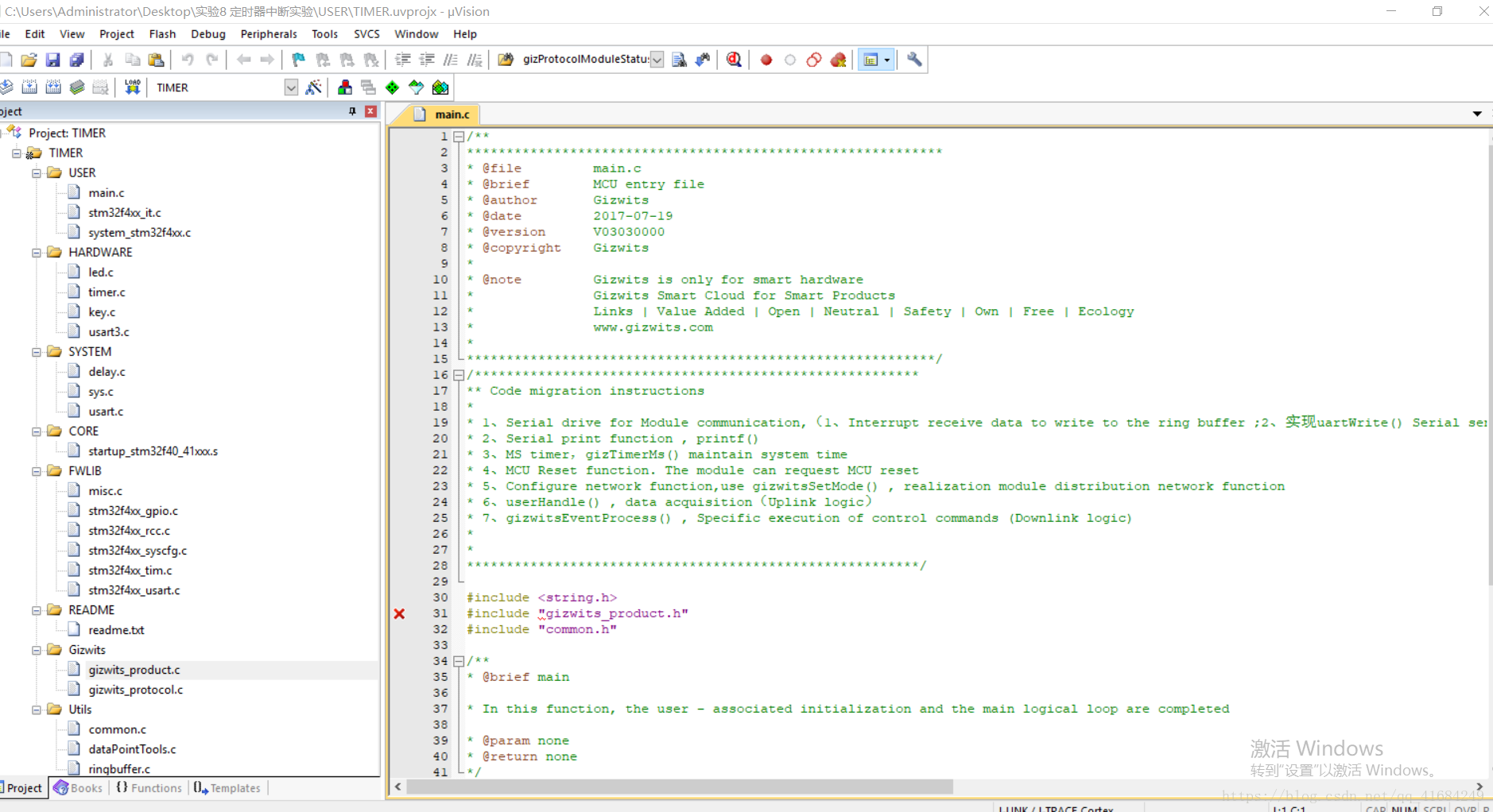Close the Project panel

pos(370,111)
